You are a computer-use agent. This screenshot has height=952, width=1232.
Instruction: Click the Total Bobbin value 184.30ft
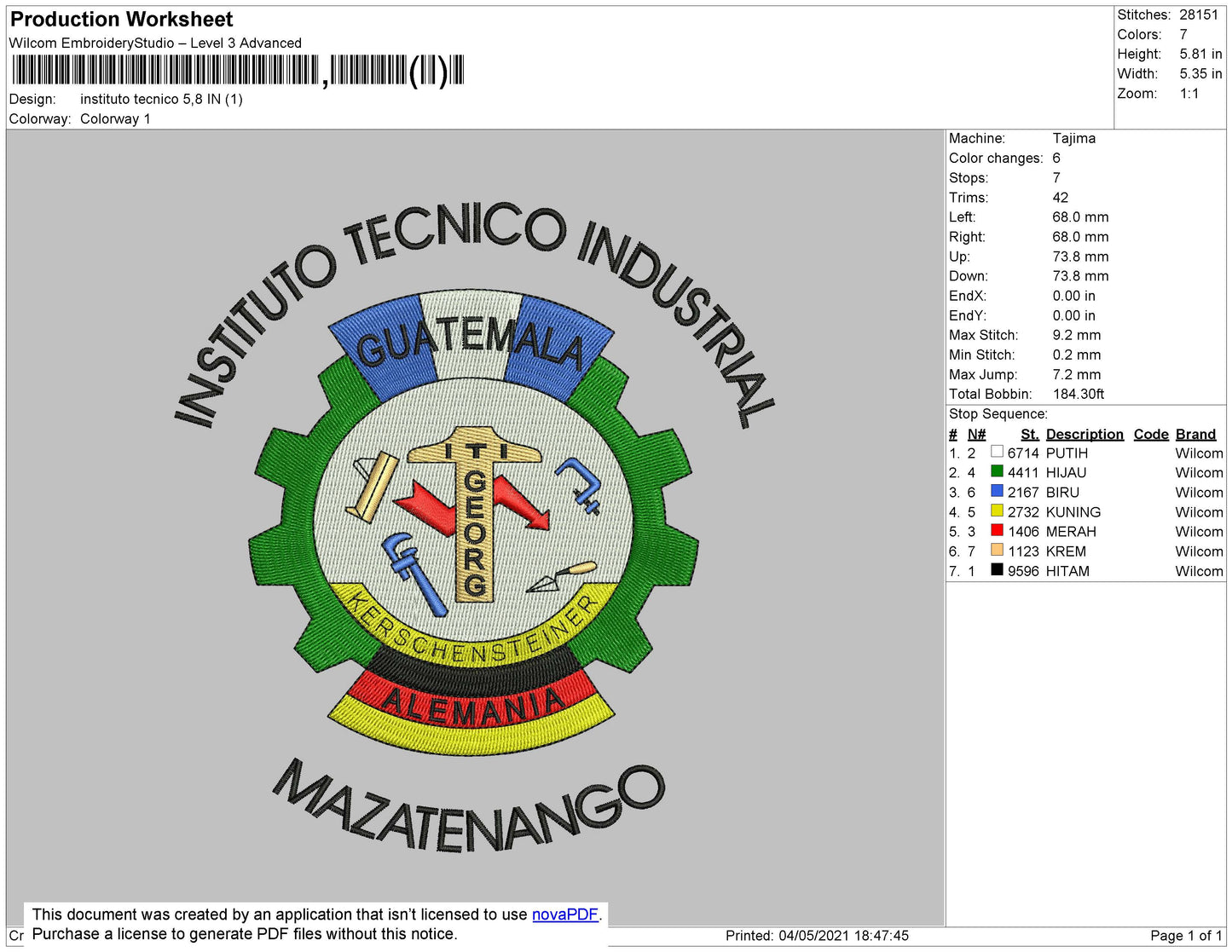click(x=1078, y=394)
